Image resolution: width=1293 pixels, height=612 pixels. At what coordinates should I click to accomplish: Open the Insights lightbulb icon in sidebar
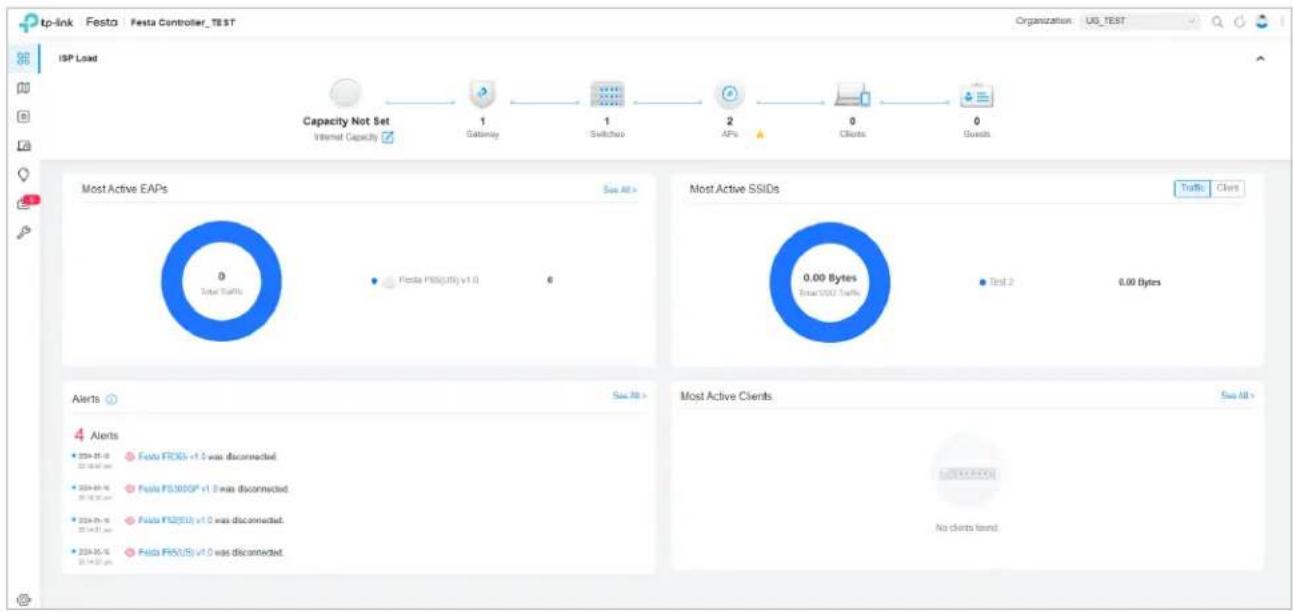click(x=22, y=173)
